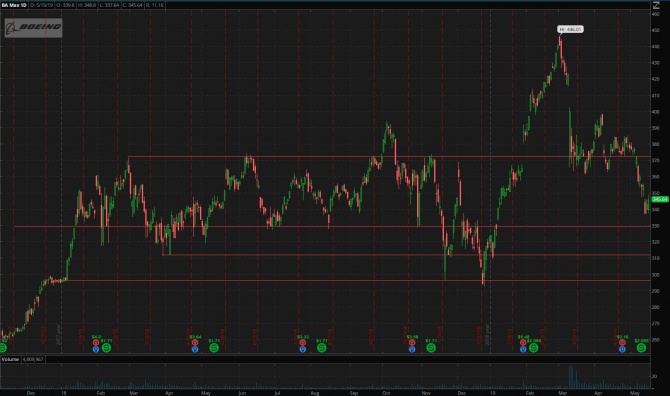
Task: Click the green current price tag 345.64
Action: click(660, 199)
